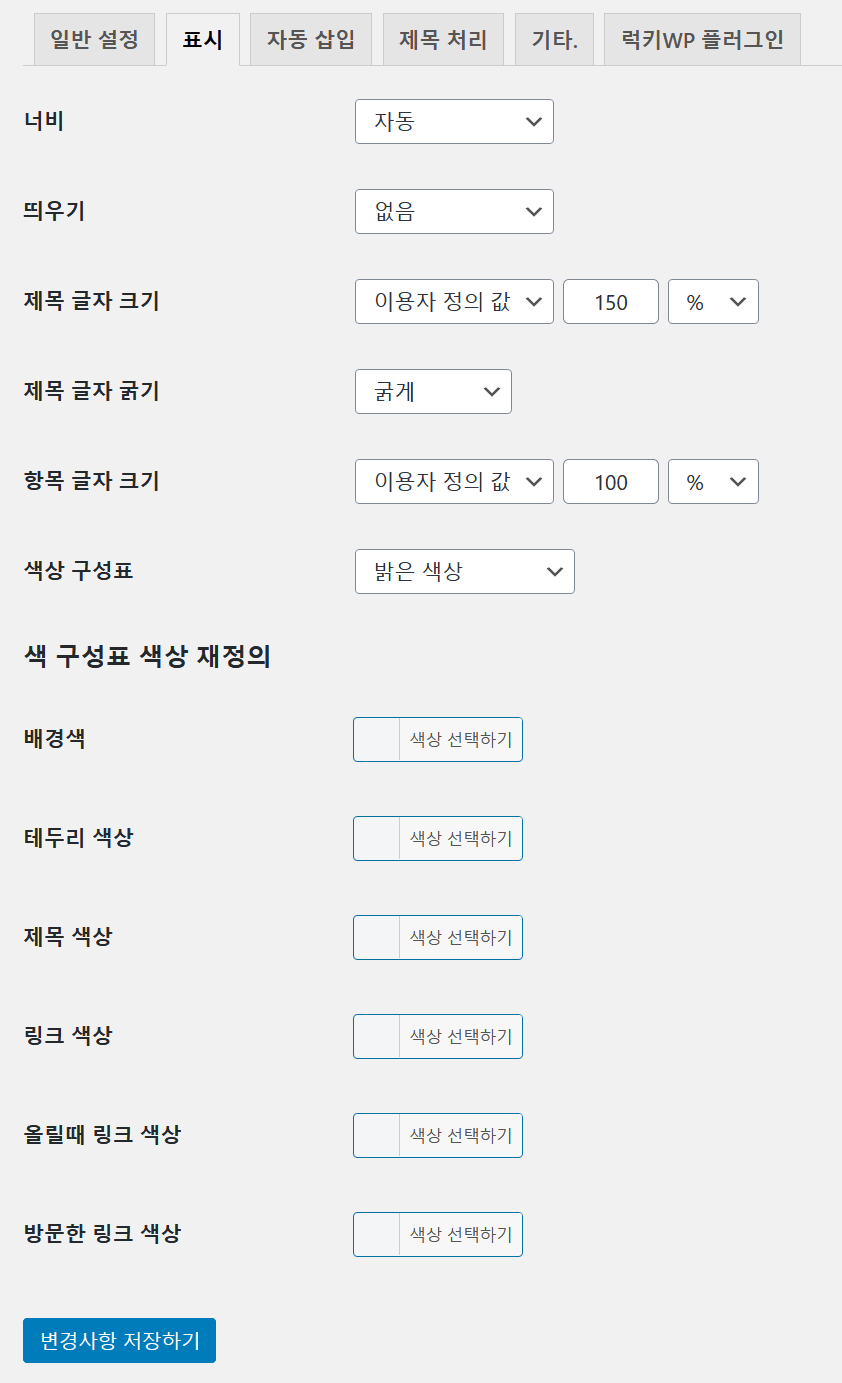This screenshot has height=1383, width=842.
Task: Select the 제목 처리 tab
Action: (x=443, y=38)
